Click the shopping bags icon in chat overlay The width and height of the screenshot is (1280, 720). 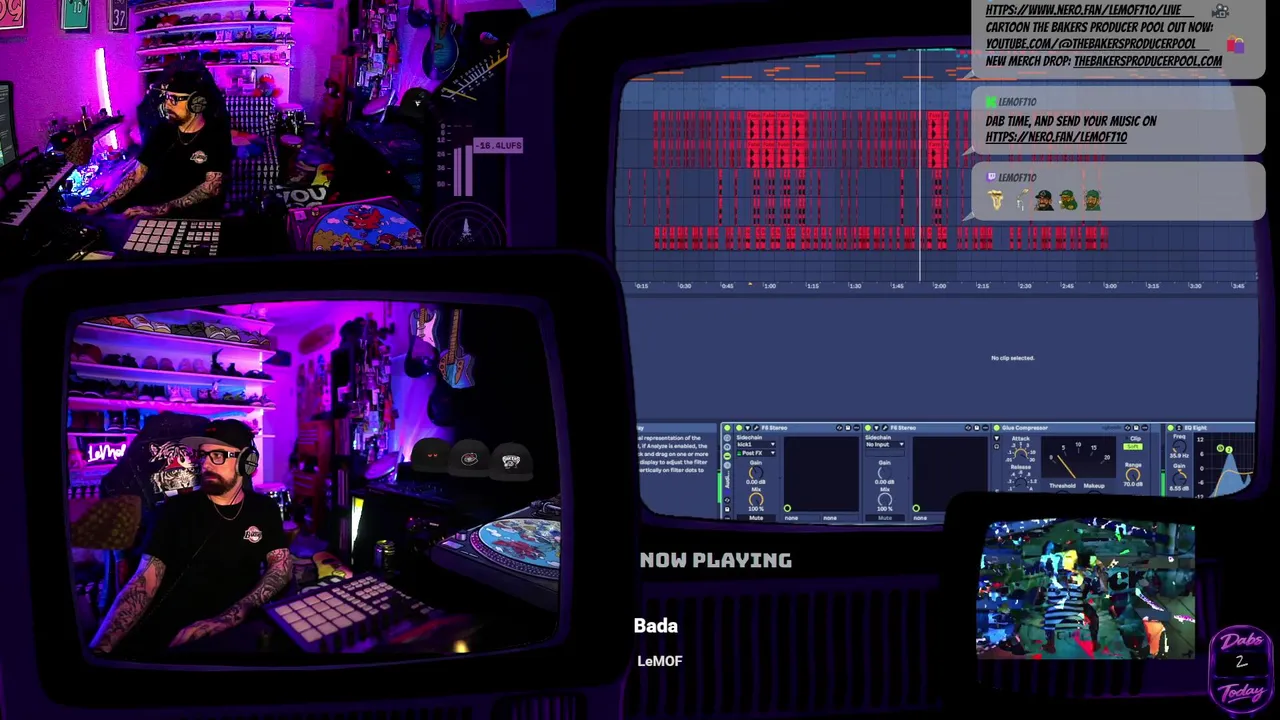click(x=1236, y=44)
